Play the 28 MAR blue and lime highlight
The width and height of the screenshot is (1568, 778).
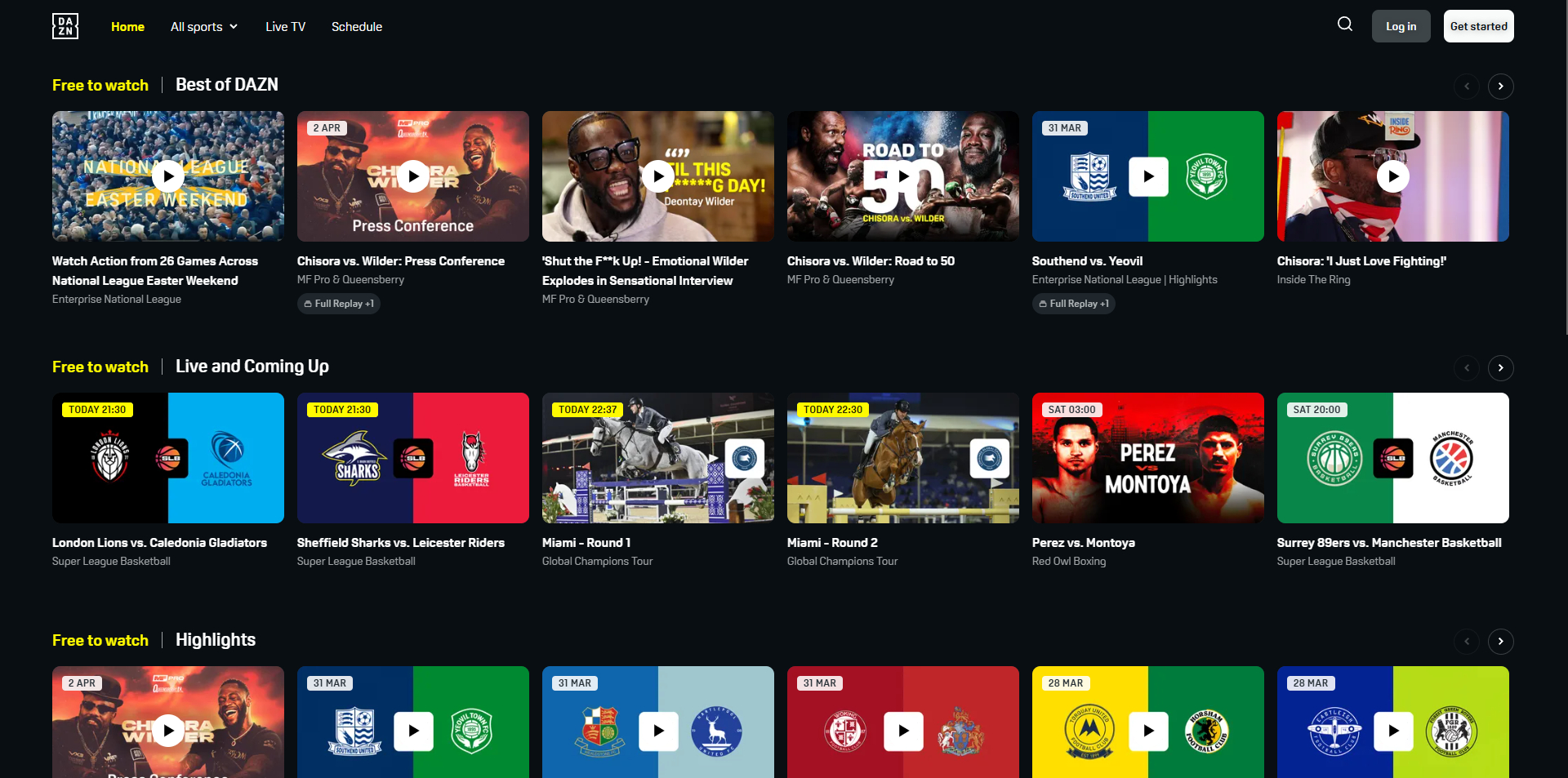[1393, 731]
